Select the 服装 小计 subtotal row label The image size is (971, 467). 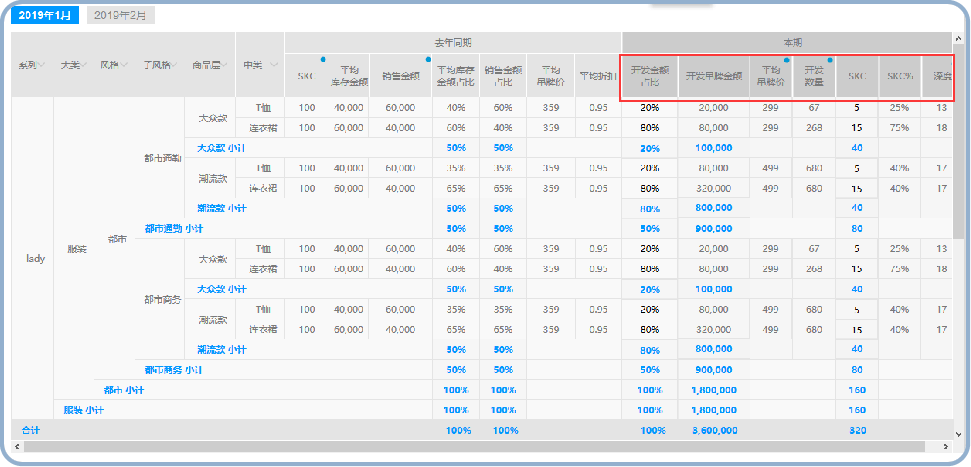[x=83, y=410]
